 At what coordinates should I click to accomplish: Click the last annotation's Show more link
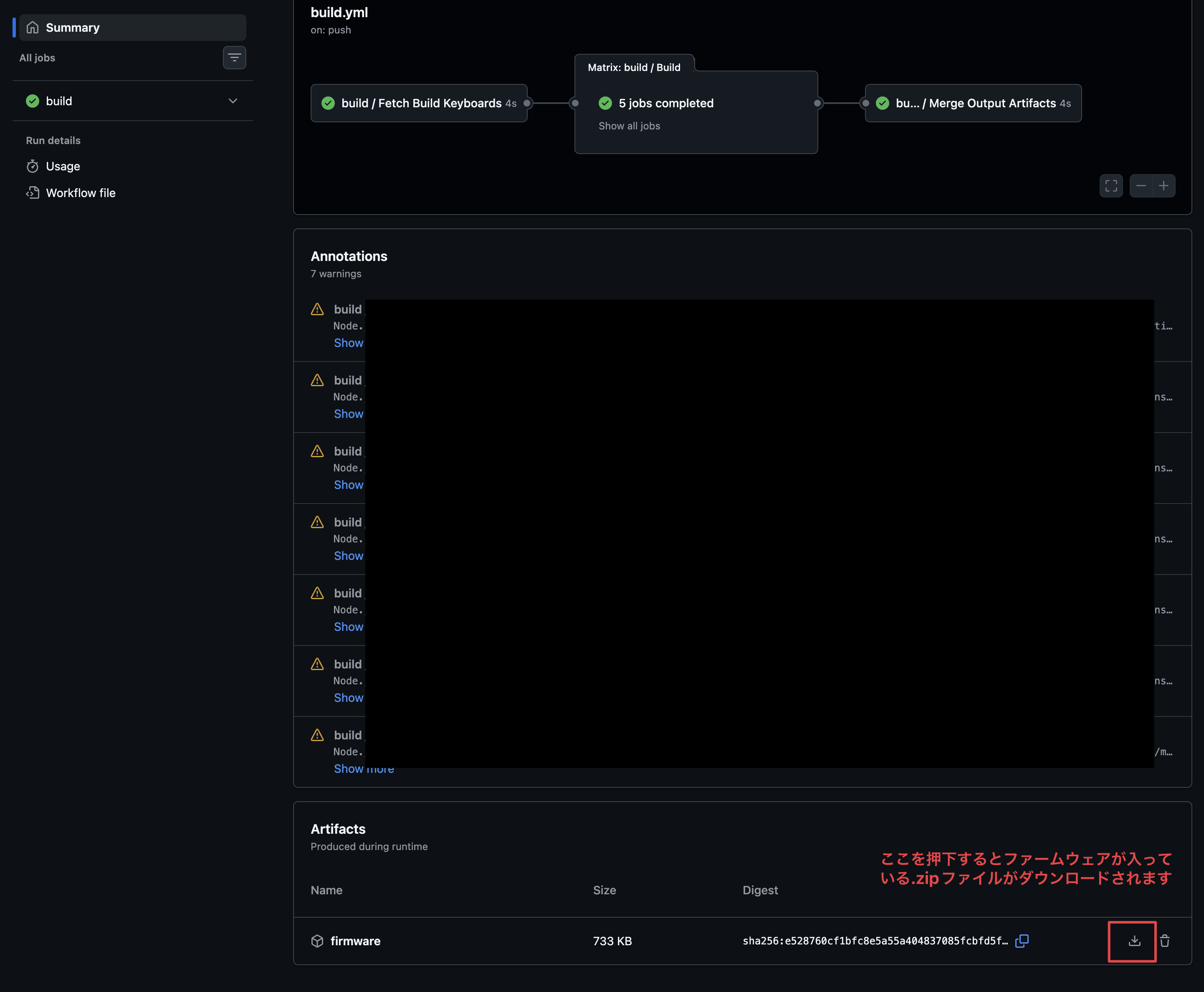point(364,769)
